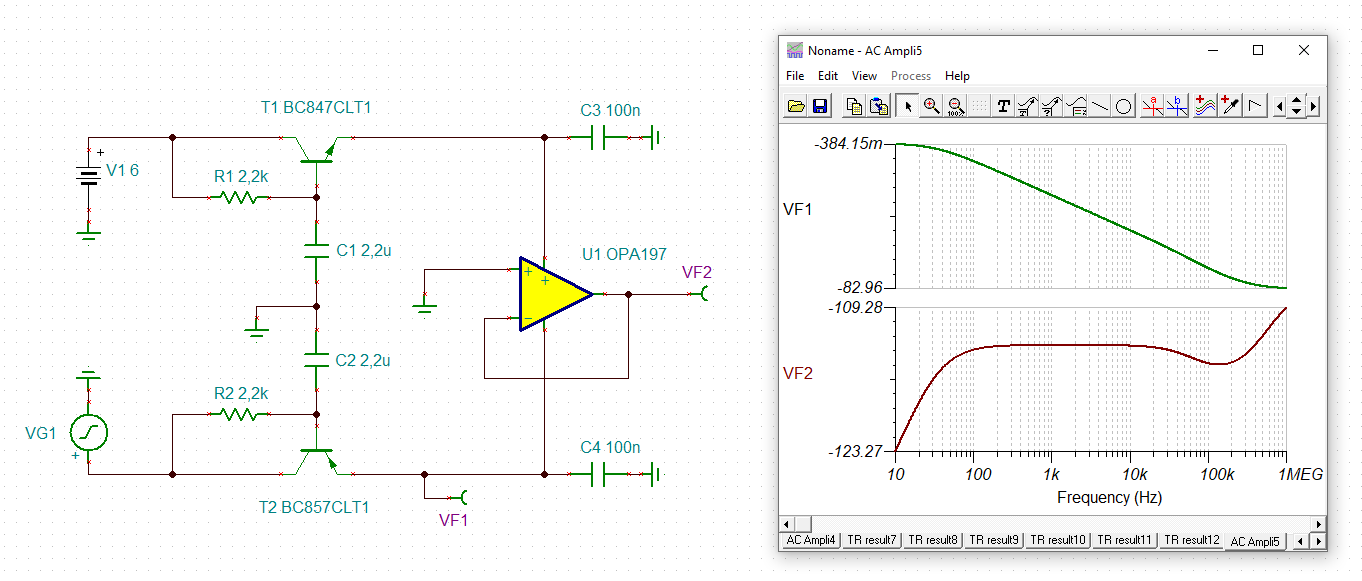Open the Process menu

click(x=911, y=75)
